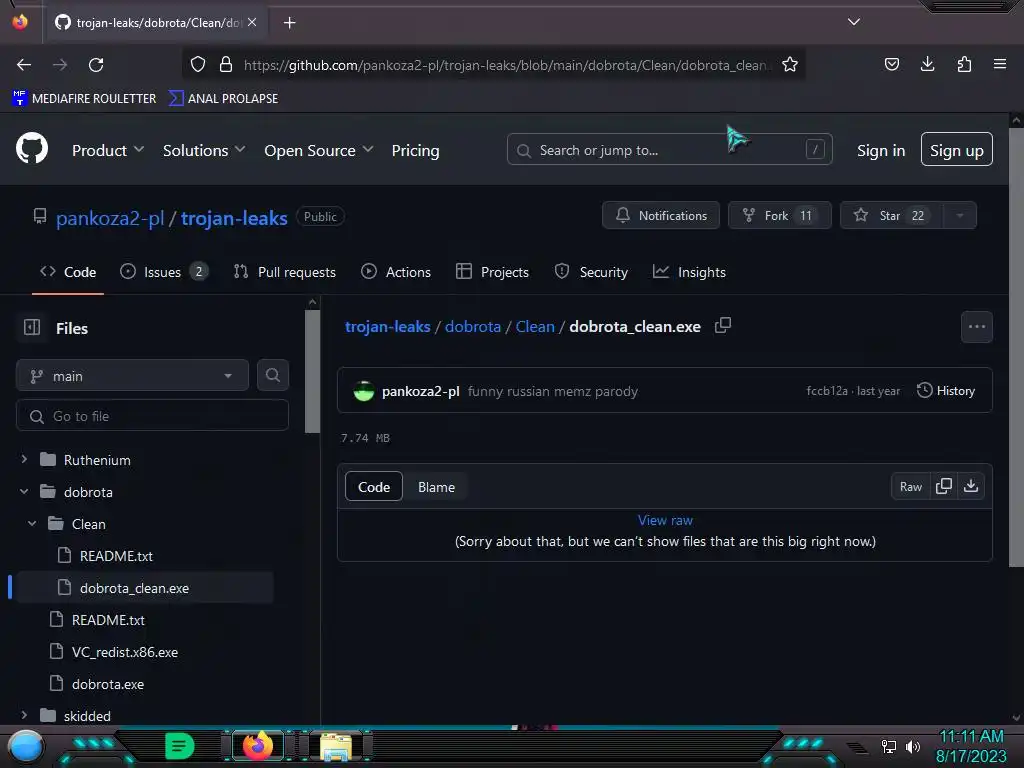1024x768 pixels.
Task: Click the Raw button
Action: [x=910, y=487]
